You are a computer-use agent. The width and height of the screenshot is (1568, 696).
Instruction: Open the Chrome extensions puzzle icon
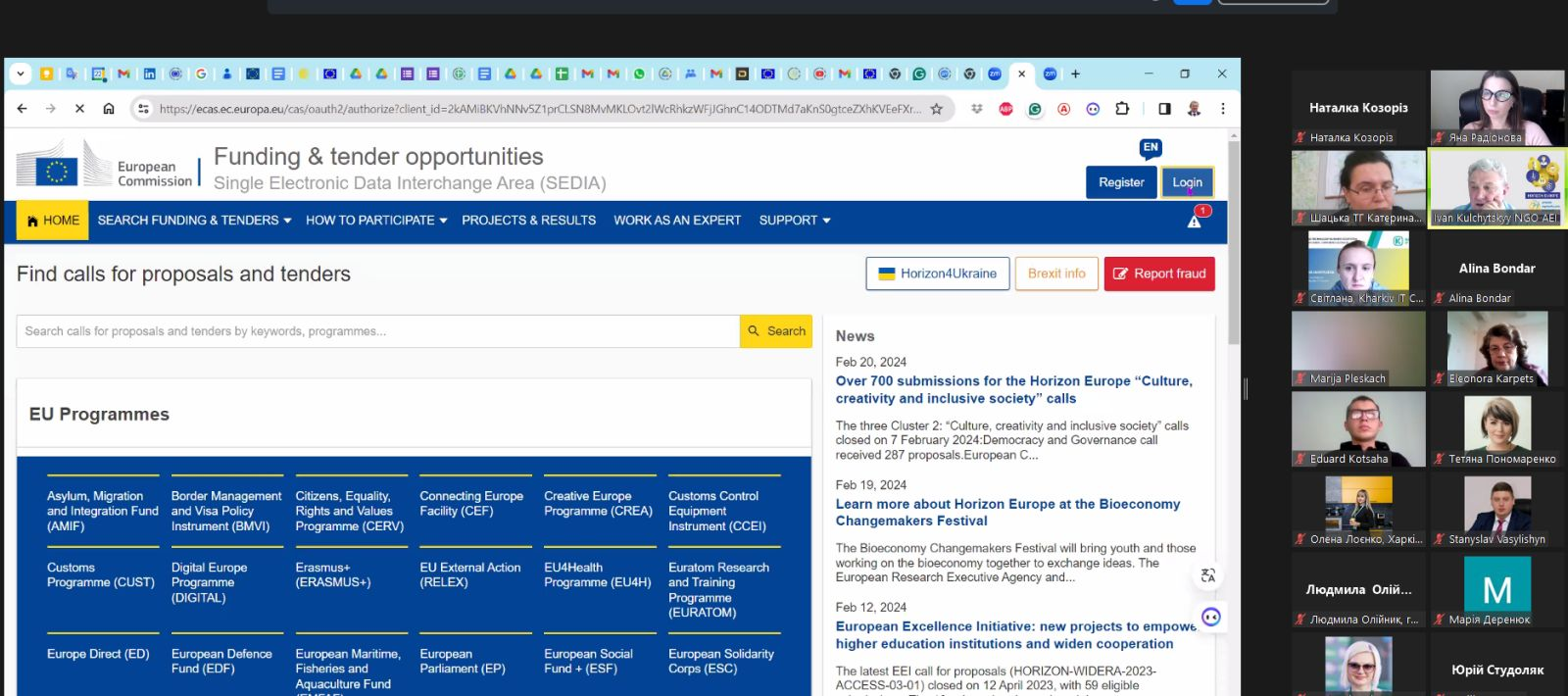1122,109
